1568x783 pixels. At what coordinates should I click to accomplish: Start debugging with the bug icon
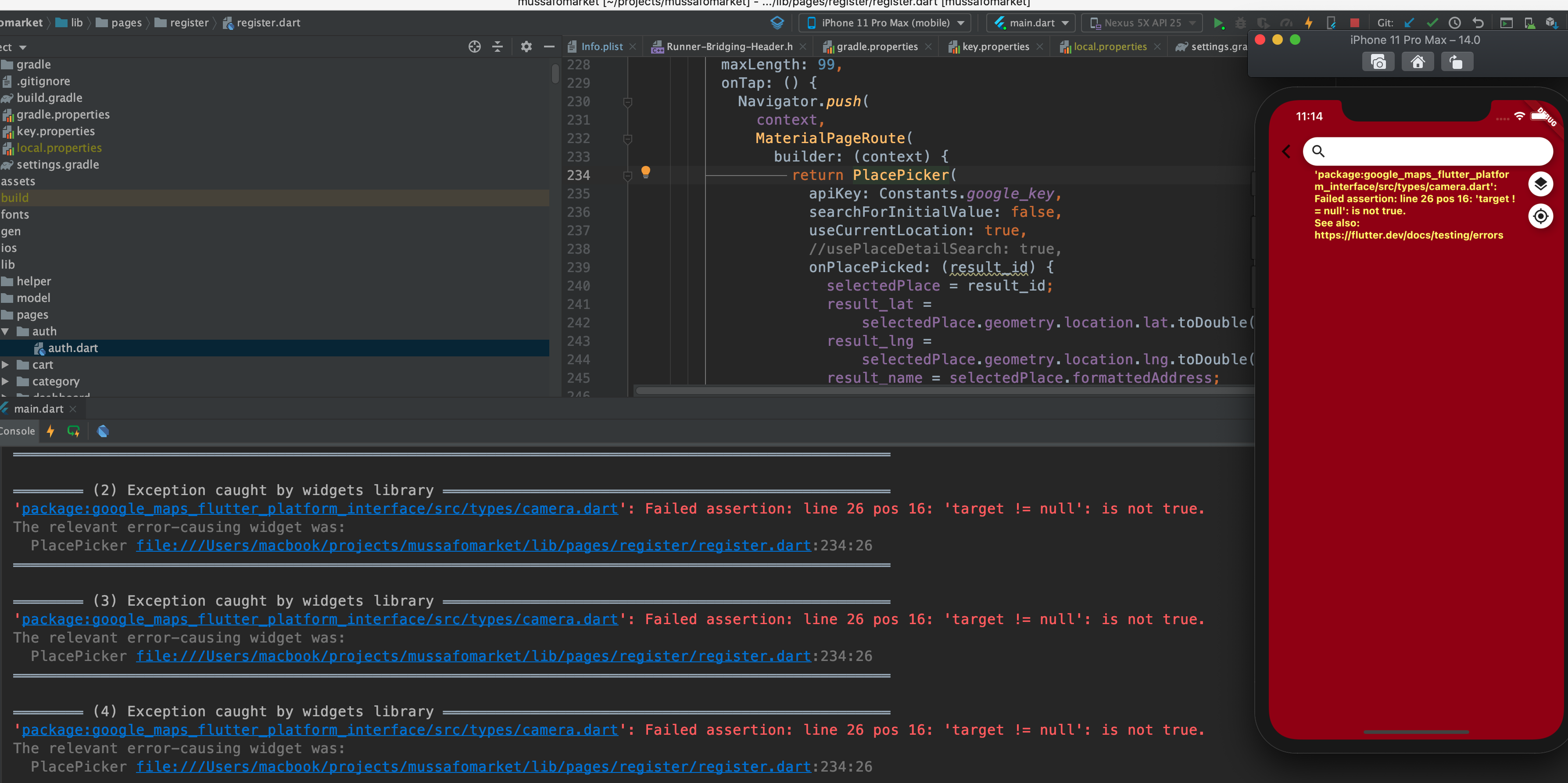point(1241,23)
